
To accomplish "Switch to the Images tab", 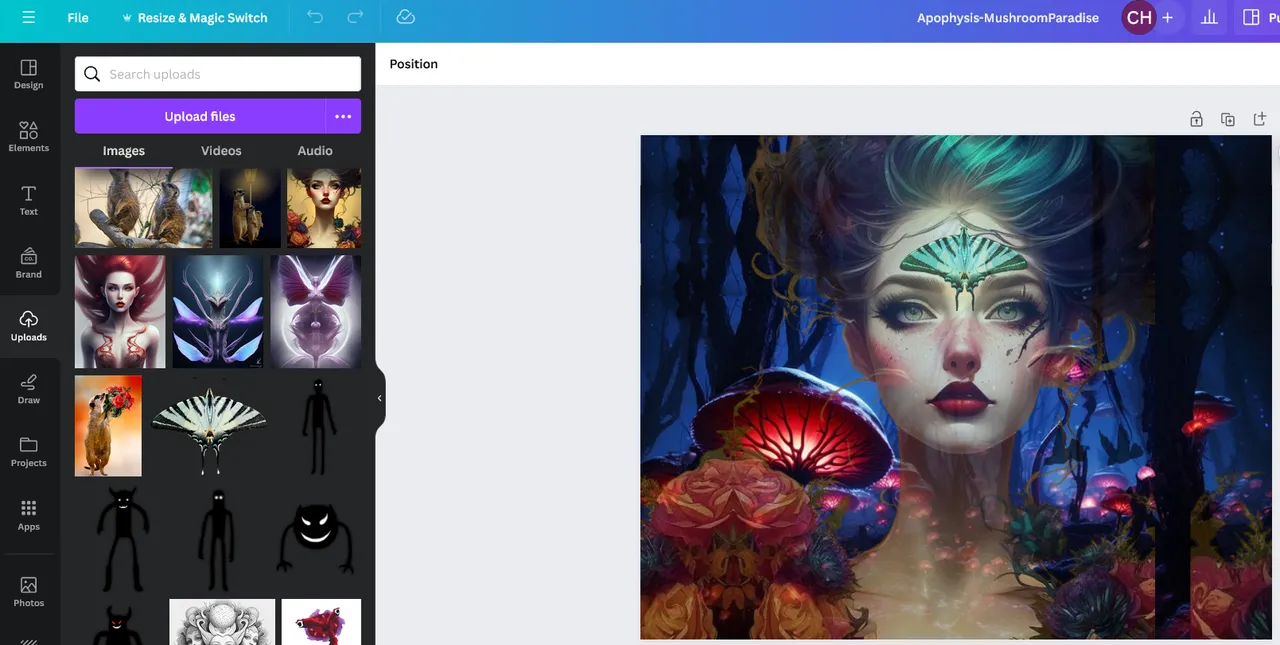I will 124,151.
